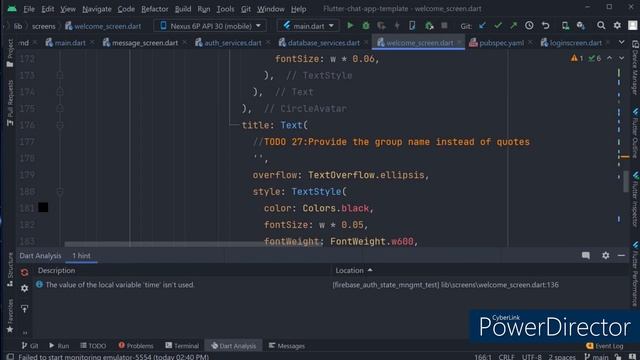Close the main.dart editor tab
Image resolution: width=640 pixels, height=360 pixels.
[x=92, y=42]
